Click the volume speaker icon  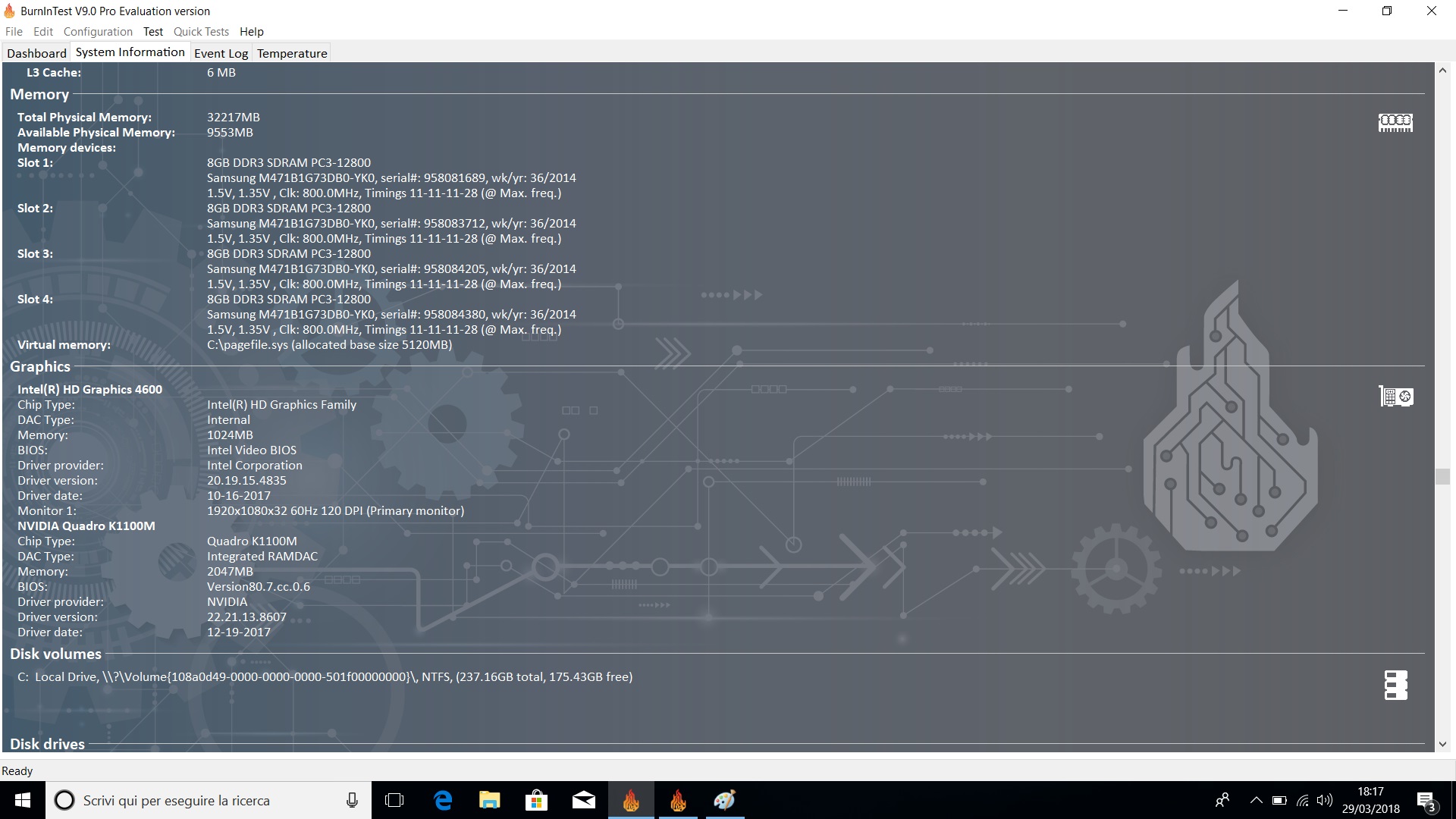click(x=1325, y=800)
